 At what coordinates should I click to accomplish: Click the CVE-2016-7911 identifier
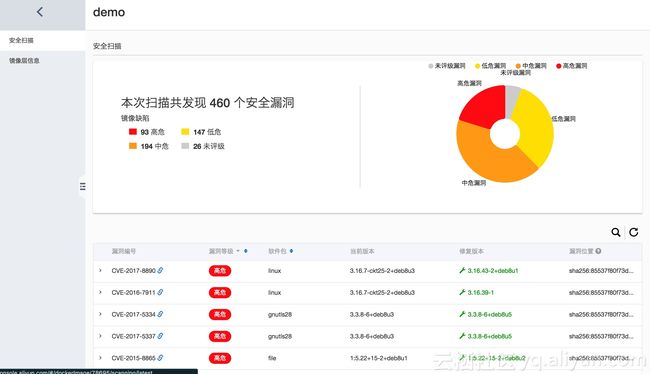(133, 293)
